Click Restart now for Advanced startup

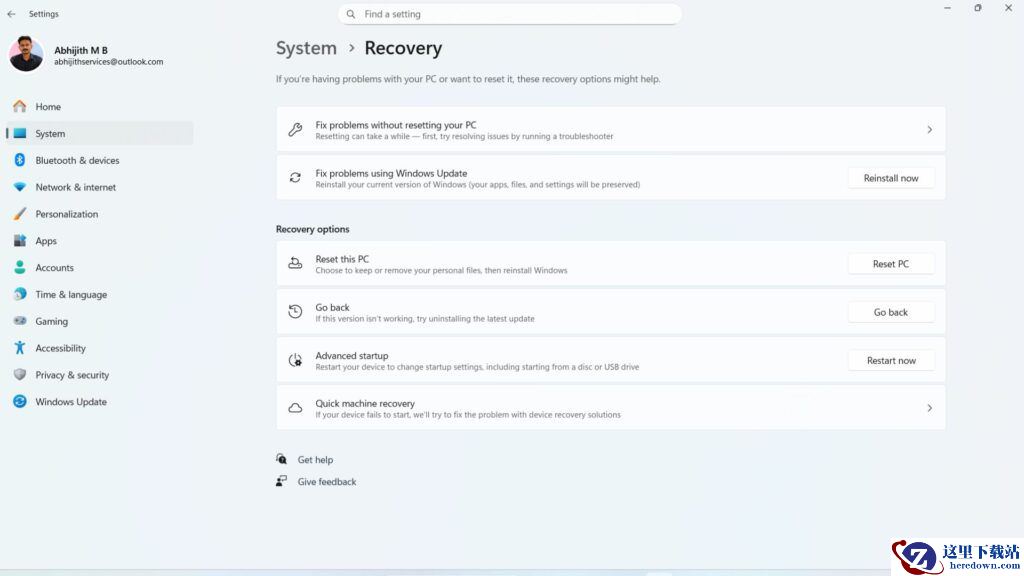(890, 360)
